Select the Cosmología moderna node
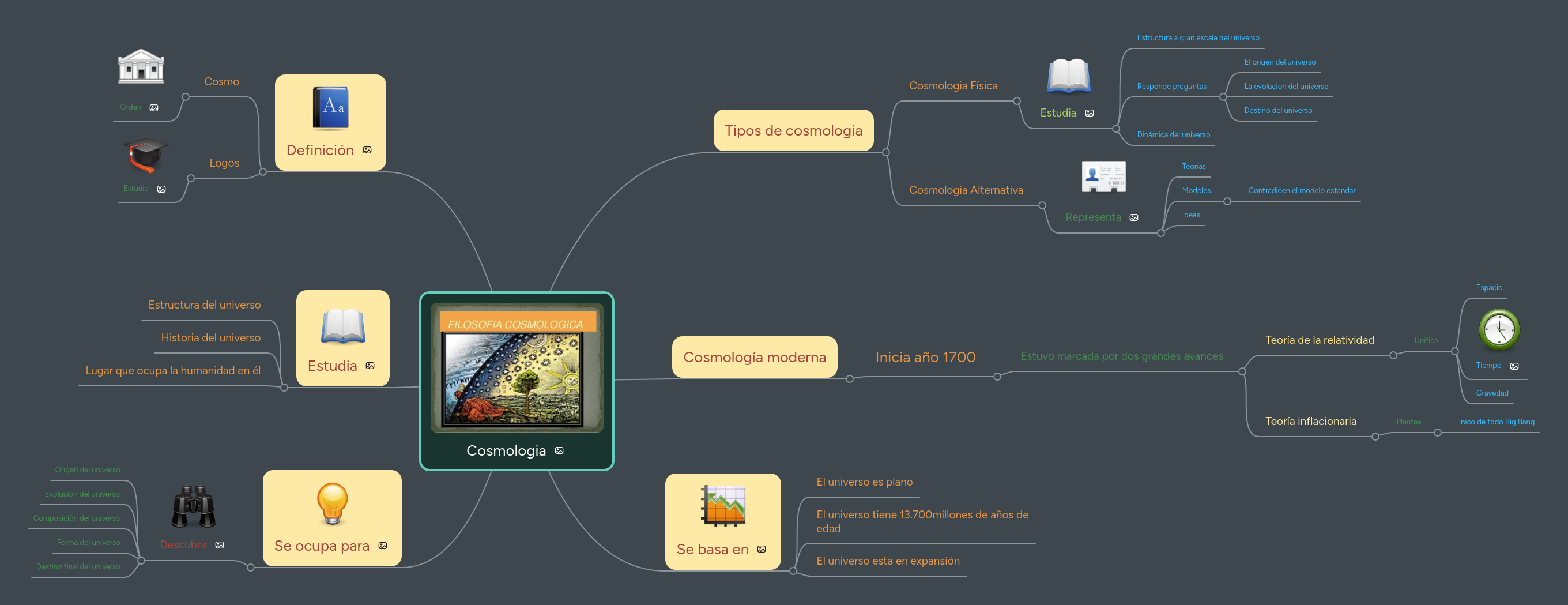 pos(754,358)
